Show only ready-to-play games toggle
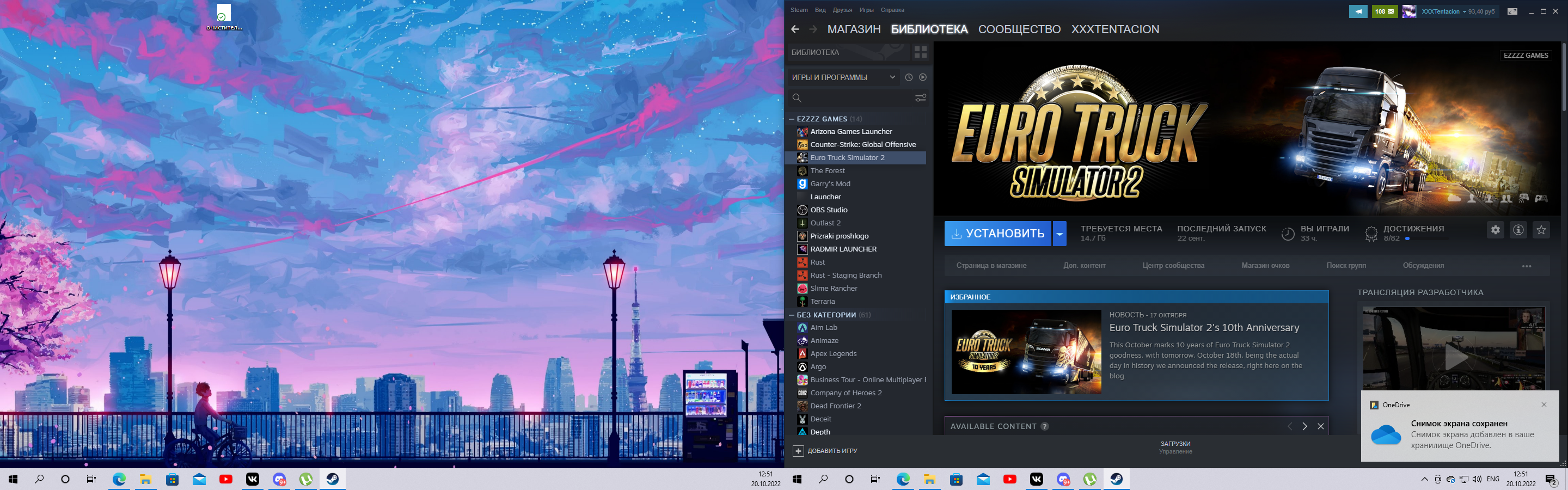The width and height of the screenshot is (1568, 490). pyautogui.click(x=923, y=77)
